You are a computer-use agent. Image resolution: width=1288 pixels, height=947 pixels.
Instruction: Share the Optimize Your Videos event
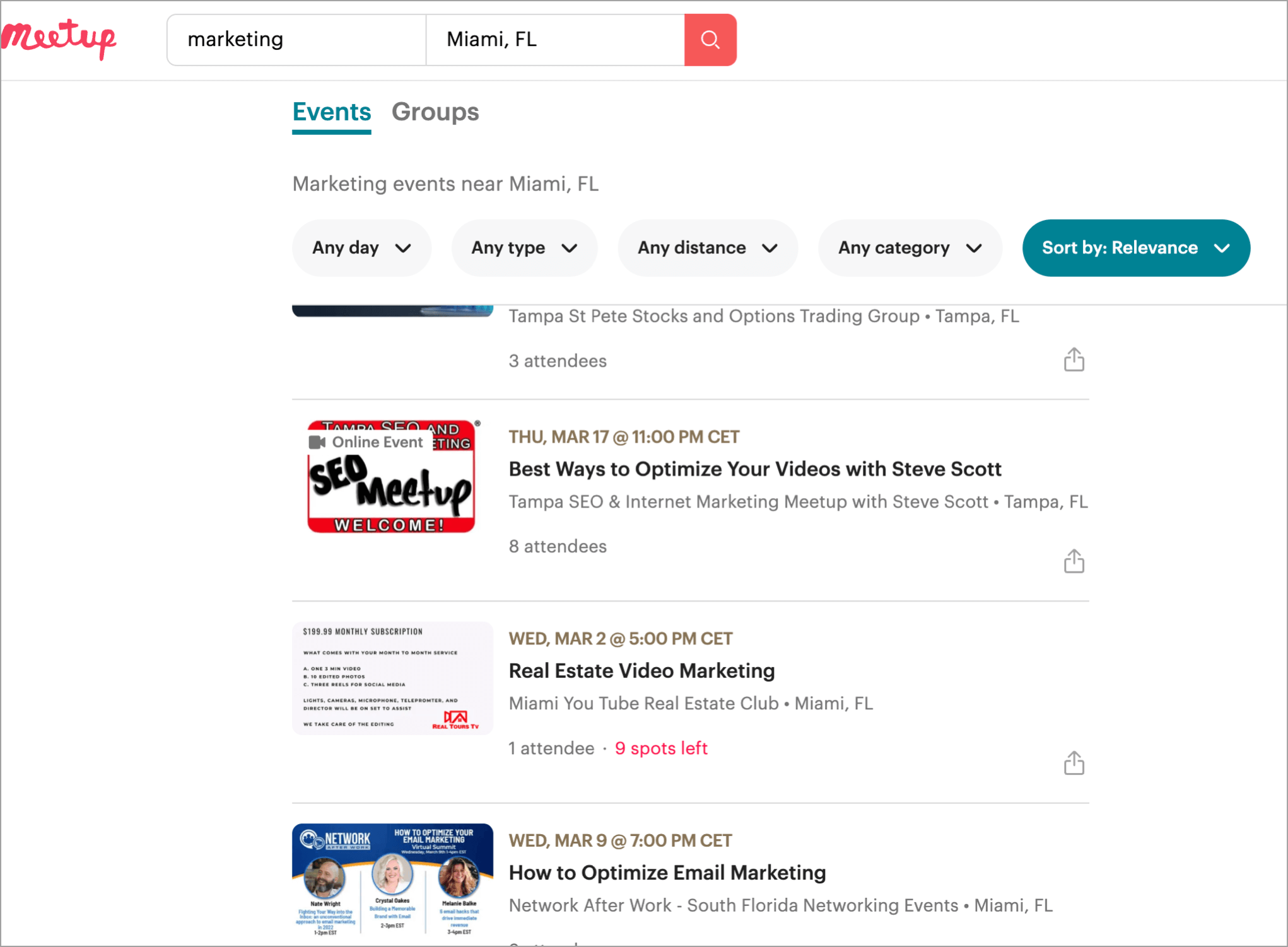tap(1074, 561)
